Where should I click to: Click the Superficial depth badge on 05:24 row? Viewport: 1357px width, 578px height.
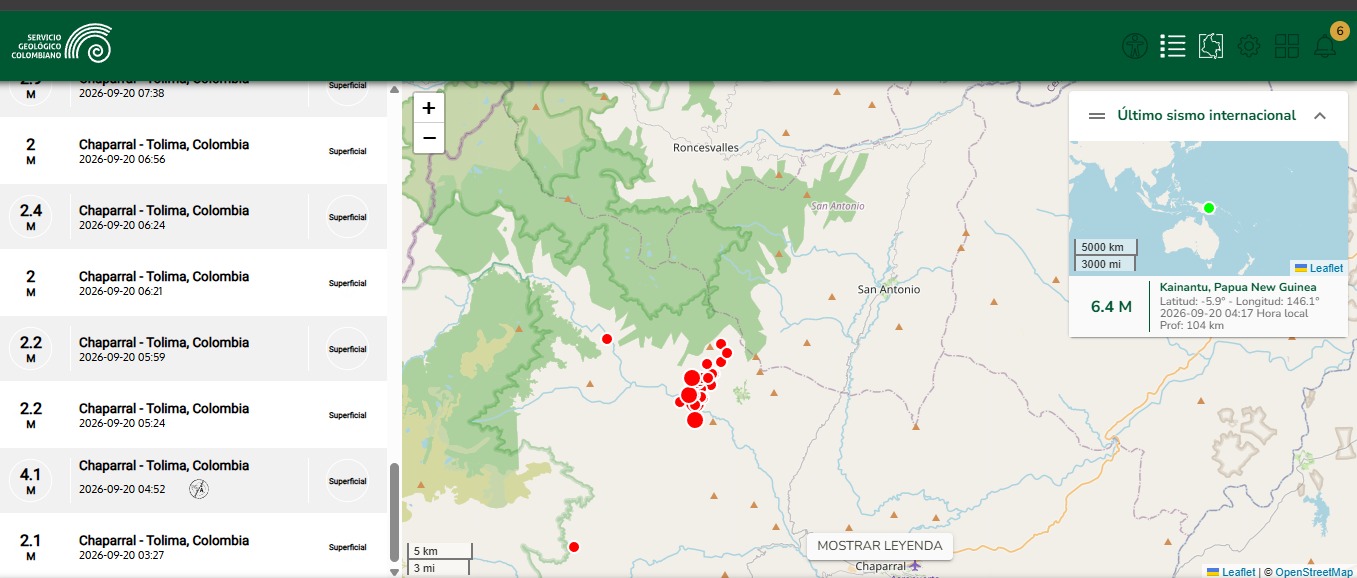pyautogui.click(x=348, y=415)
